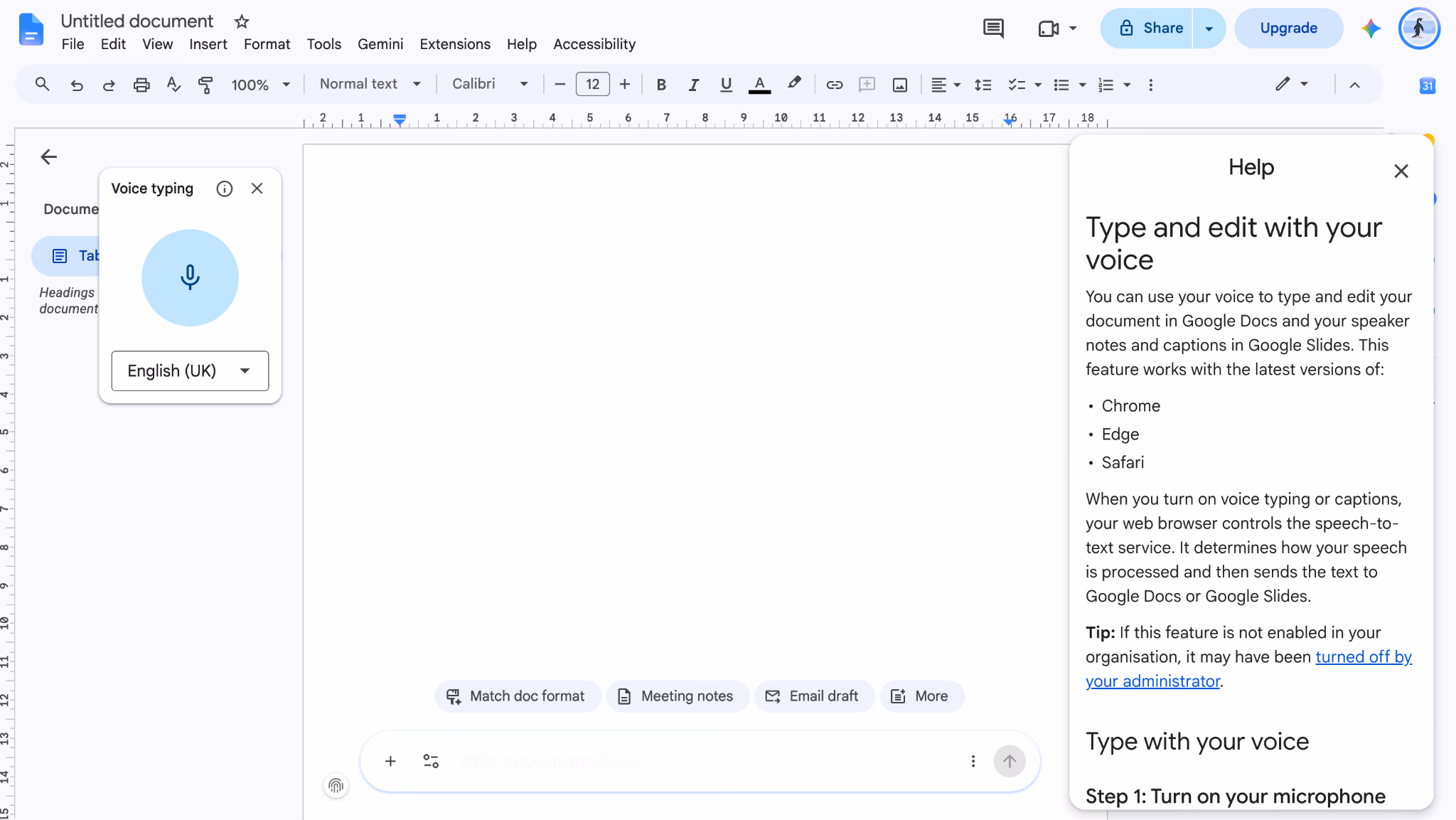
Task: Close the Voice typing box
Action: coord(257,188)
